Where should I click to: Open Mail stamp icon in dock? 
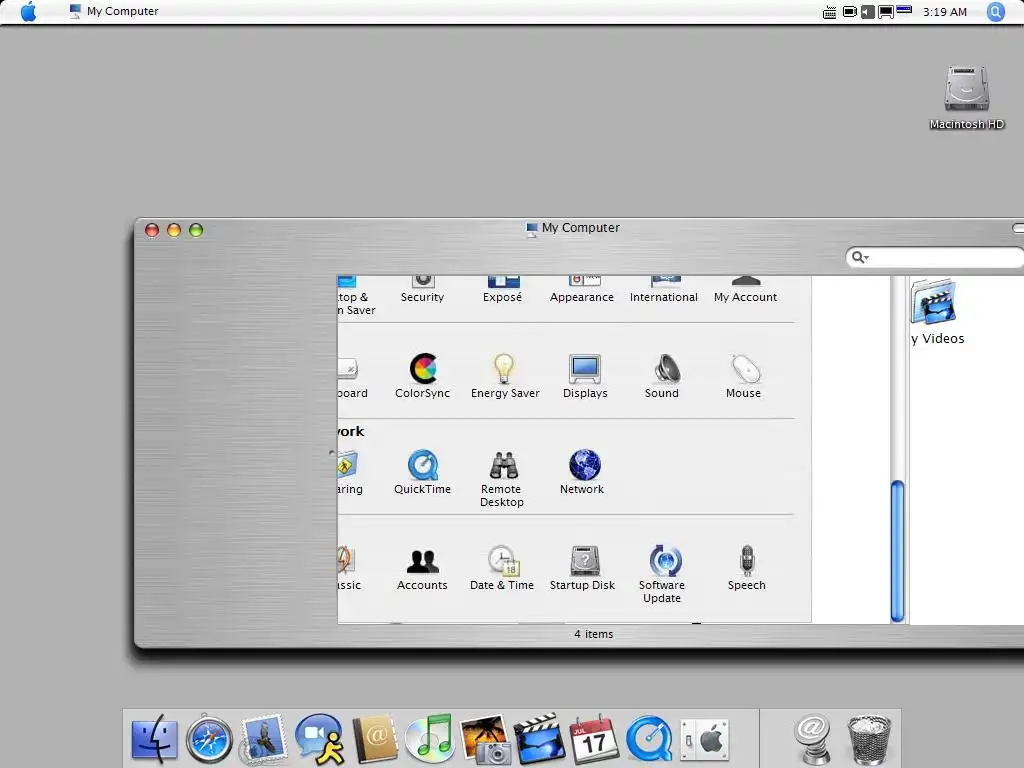pyautogui.click(x=263, y=739)
